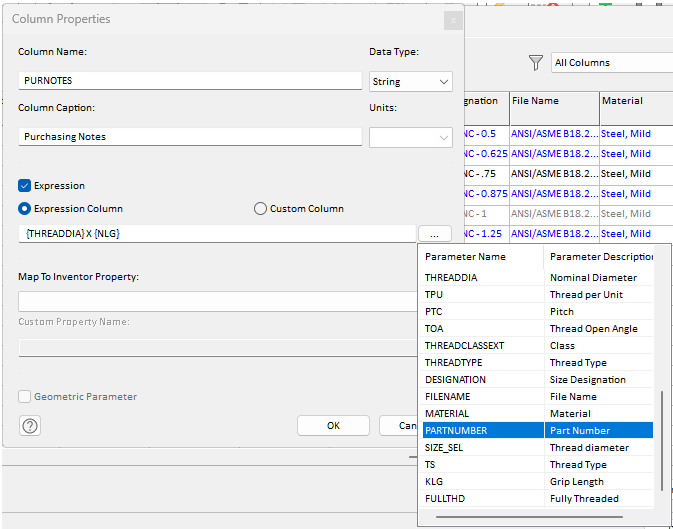Click the greyed Steel, Mild cell in NC - 1 row
The image size is (673, 529).
coord(637,214)
